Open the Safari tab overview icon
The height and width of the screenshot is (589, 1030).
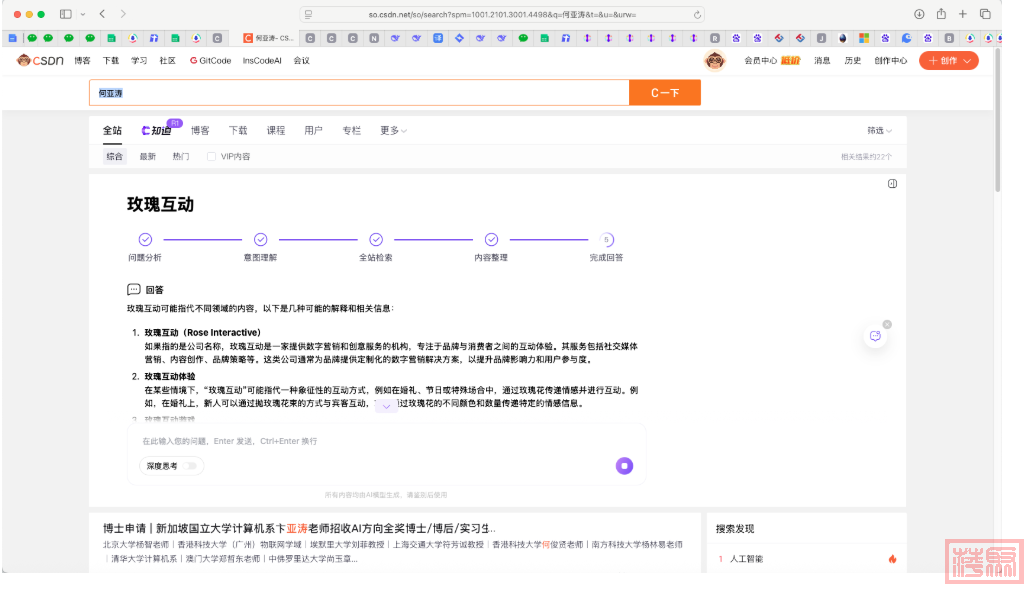(x=985, y=14)
